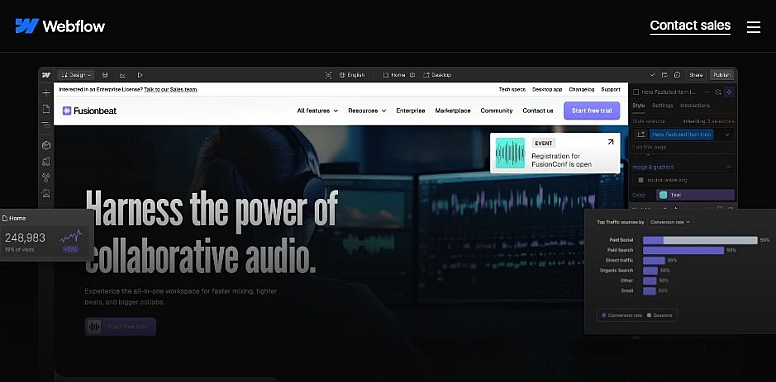Open the Components cube icon in the sidebar
Viewport: 776px width, 382px height.
pos(46,145)
